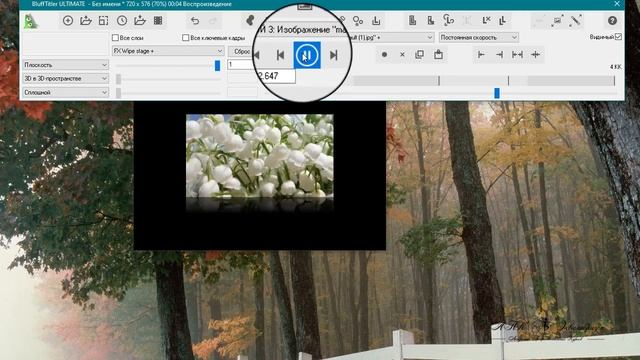The width and height of the screenshot is (640, 360).
Task: Click the crossed-arrows keyframe icon
Action: click(536, 54)
